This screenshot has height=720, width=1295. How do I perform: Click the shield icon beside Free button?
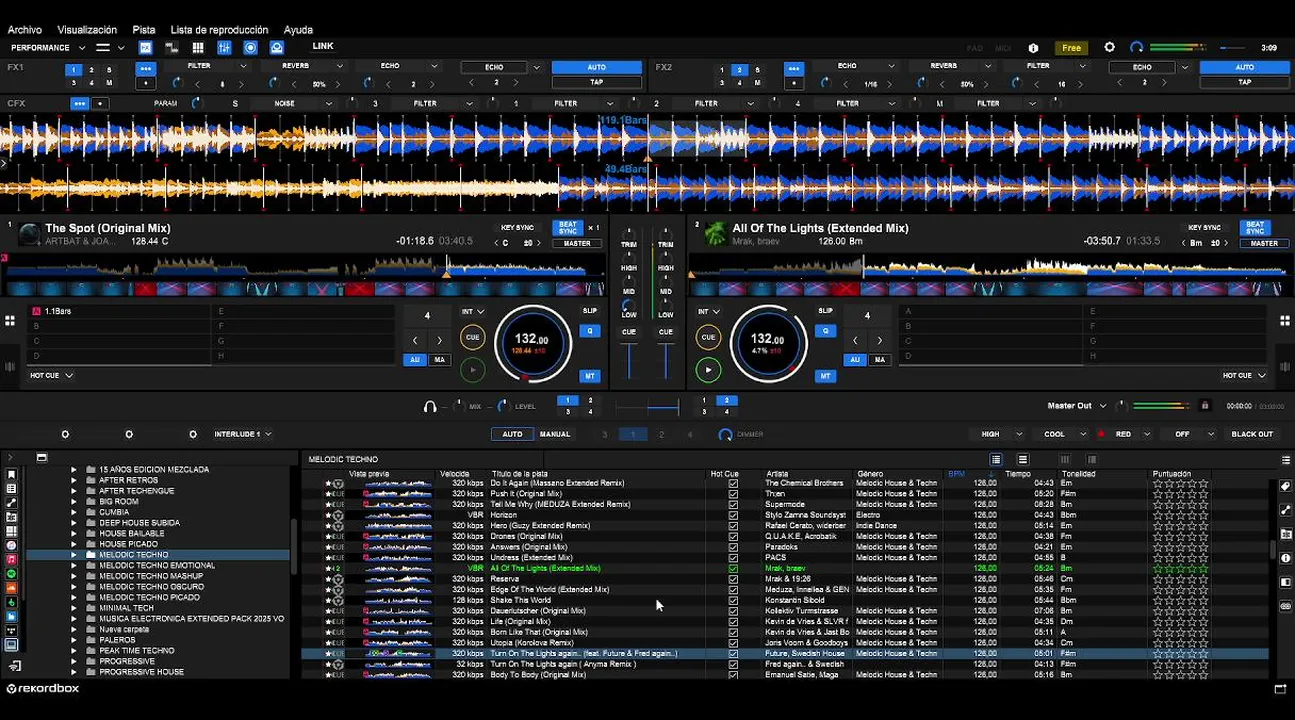pos(1033,48)
